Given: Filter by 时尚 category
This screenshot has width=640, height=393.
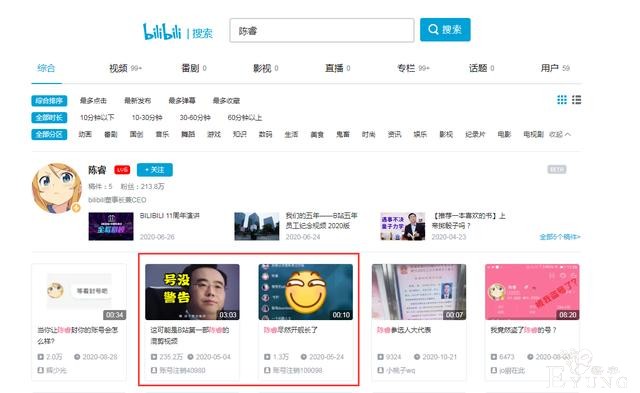Looking at the screenshot, I should click(368, 134).
